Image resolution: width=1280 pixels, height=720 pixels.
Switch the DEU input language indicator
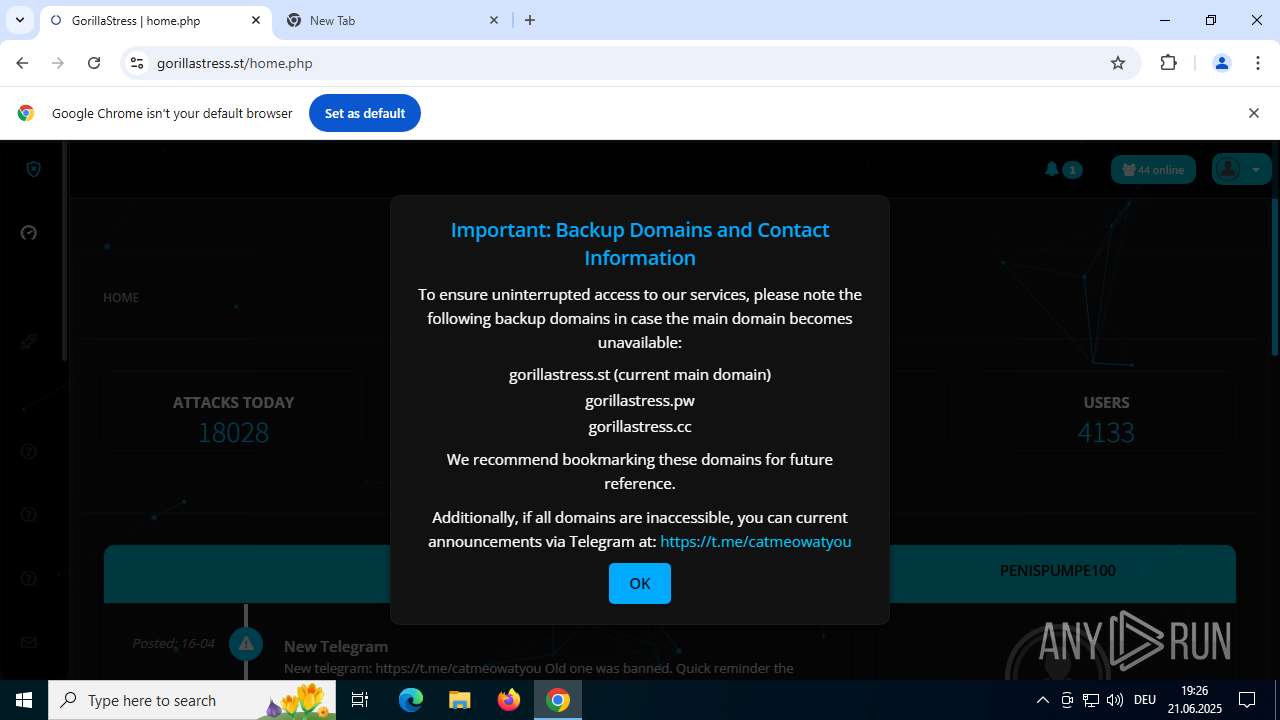click(1145, 700)
